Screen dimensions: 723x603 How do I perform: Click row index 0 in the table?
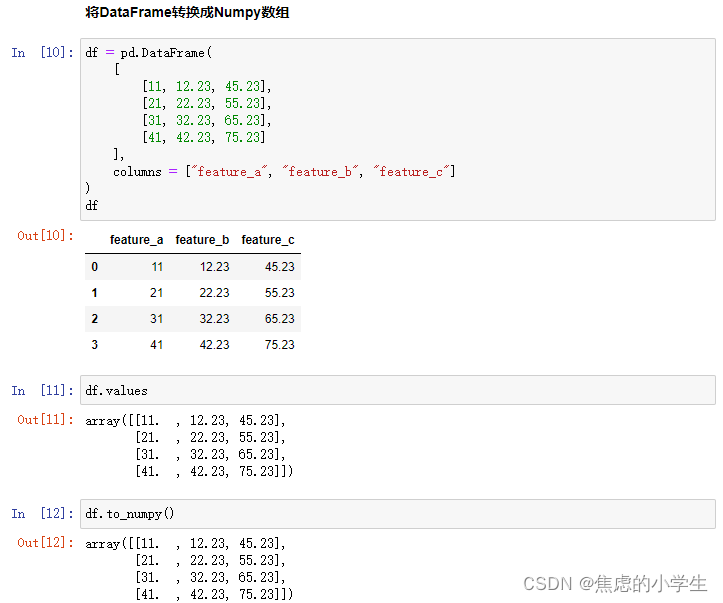[95, 267]
